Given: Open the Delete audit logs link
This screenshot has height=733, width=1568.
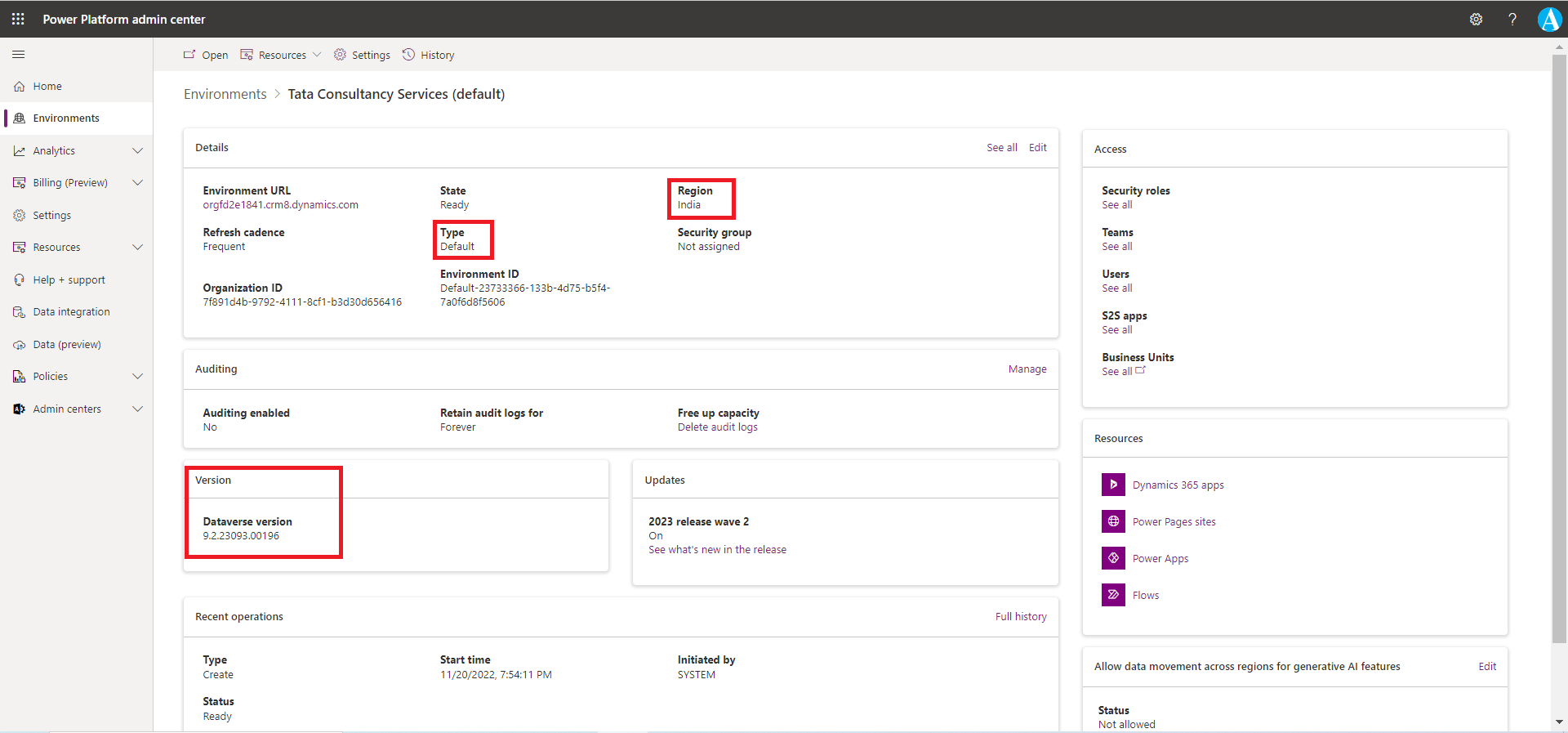Looking at the screenshot, I should click(717, 427).
